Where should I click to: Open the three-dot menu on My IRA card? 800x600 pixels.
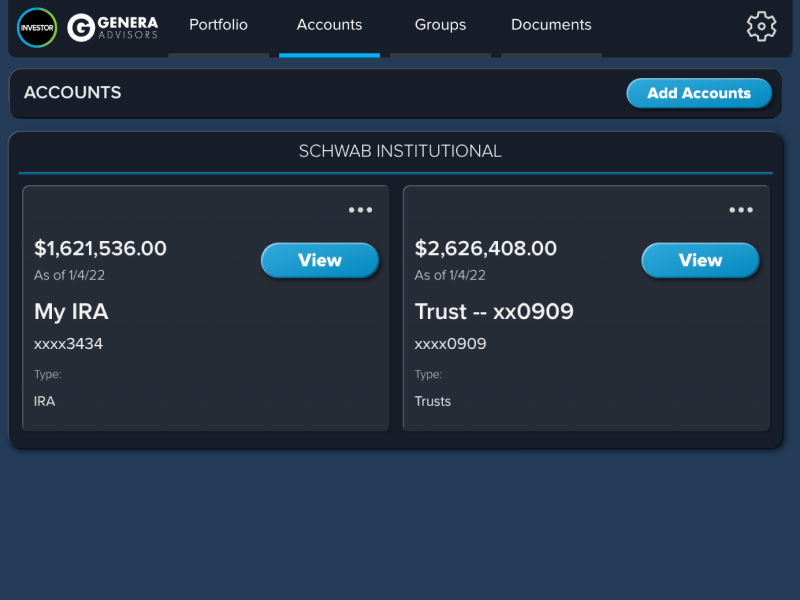[360, 210]
